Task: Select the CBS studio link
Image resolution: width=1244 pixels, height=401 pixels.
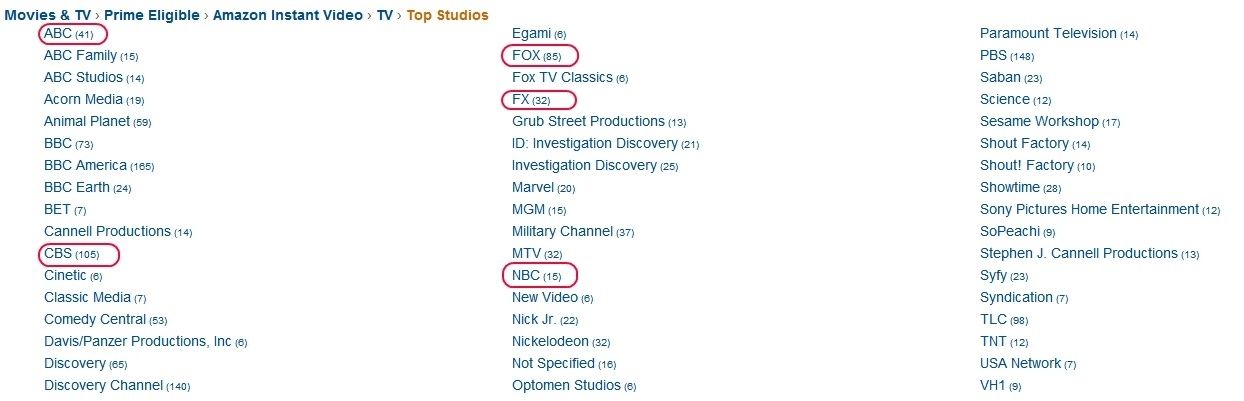Action: 58,254
